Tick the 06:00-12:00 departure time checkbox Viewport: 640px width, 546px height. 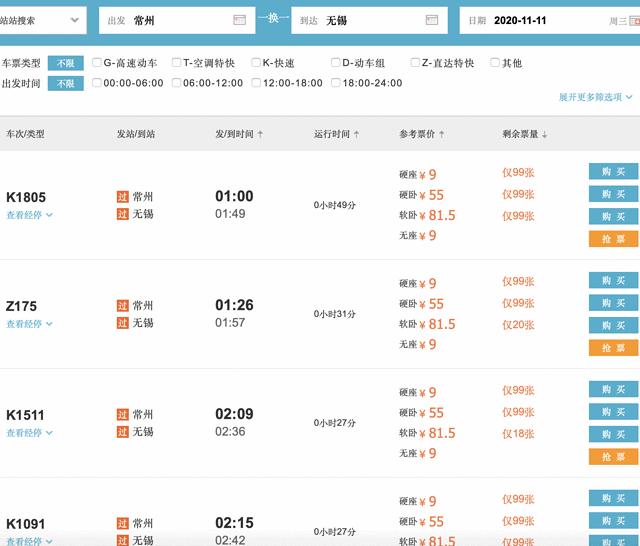177,83
